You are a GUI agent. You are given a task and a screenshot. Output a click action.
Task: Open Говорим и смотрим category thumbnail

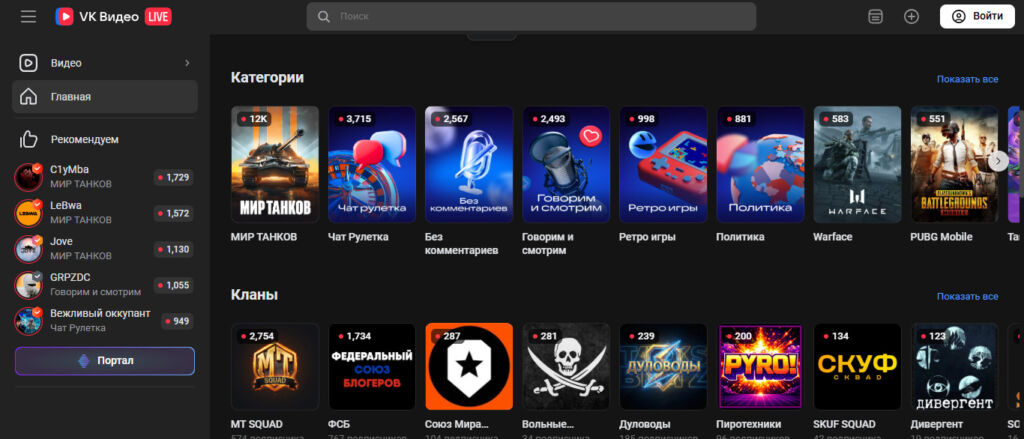(566, 165)
